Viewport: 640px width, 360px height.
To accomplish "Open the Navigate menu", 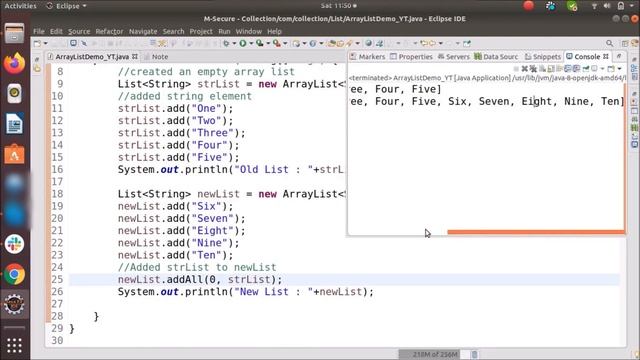I will tap(143, 31).
